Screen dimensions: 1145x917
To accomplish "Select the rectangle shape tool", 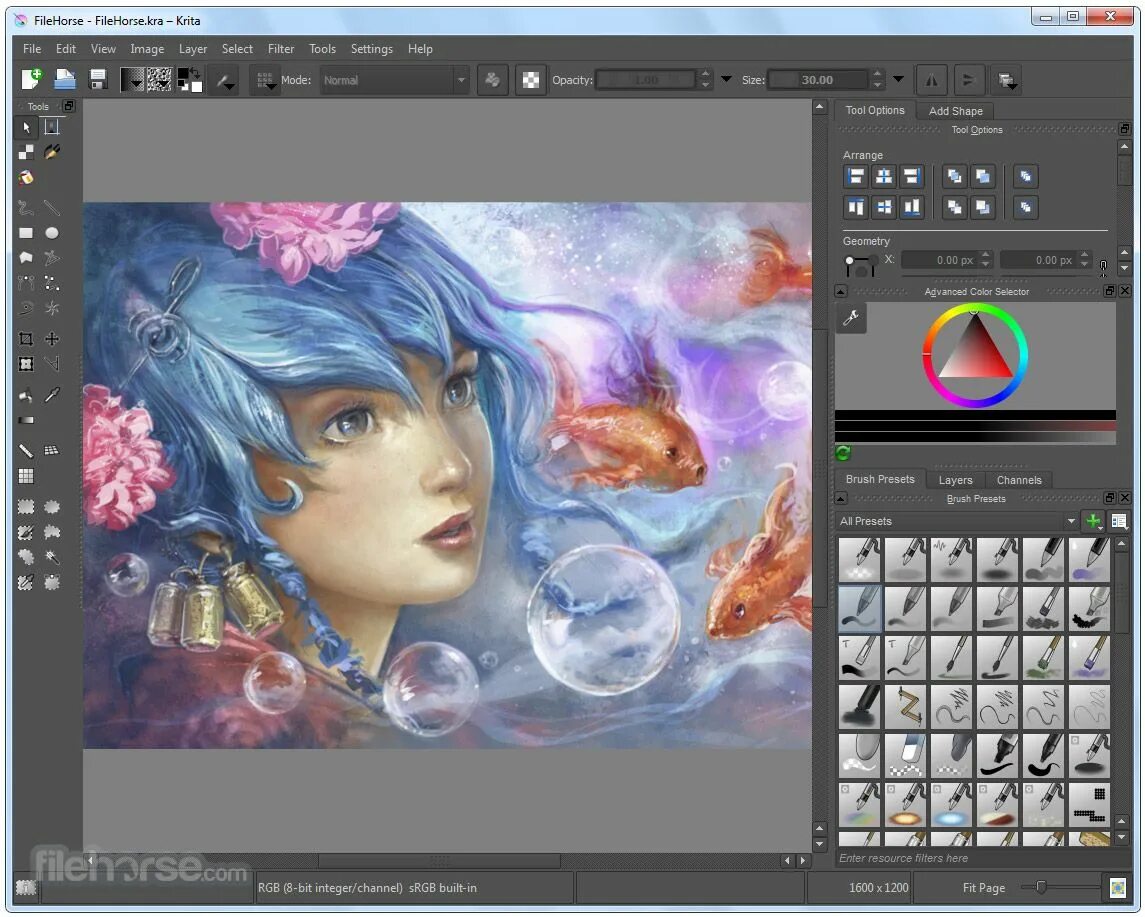I will pyautogui.click(x=27, y=233).
